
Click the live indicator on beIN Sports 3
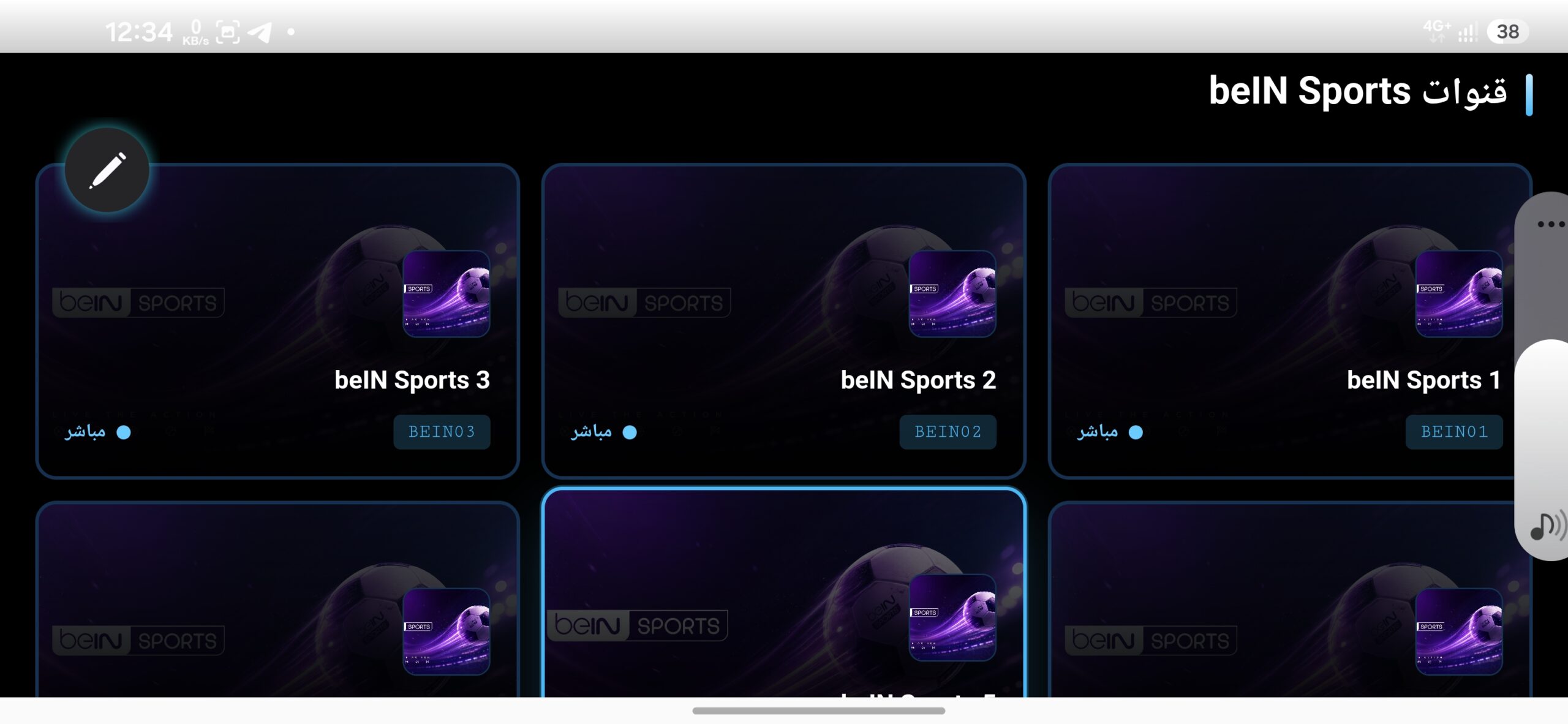[98, 432]
